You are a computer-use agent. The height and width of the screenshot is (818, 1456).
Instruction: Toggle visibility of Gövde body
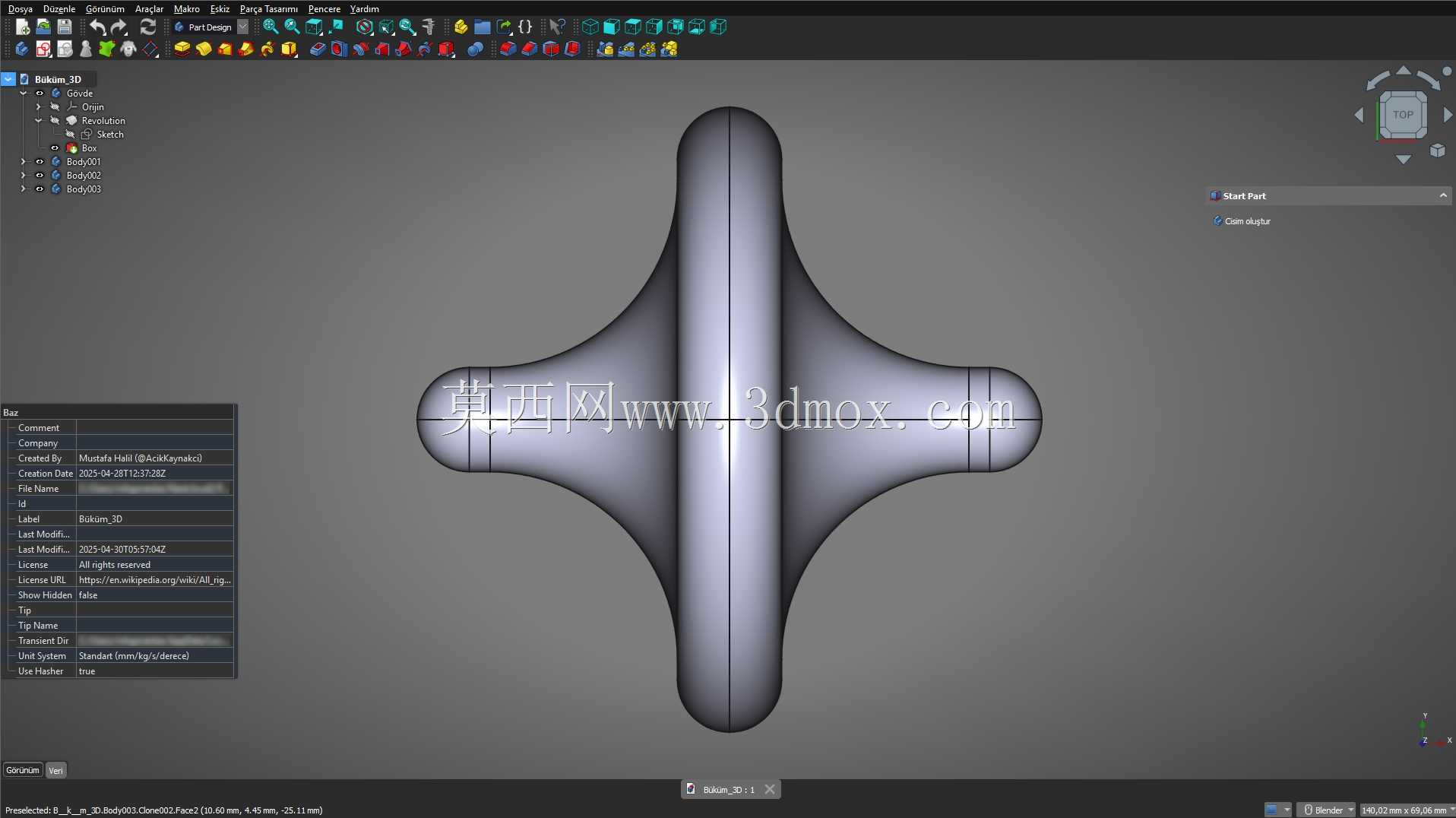coord(40,94)
